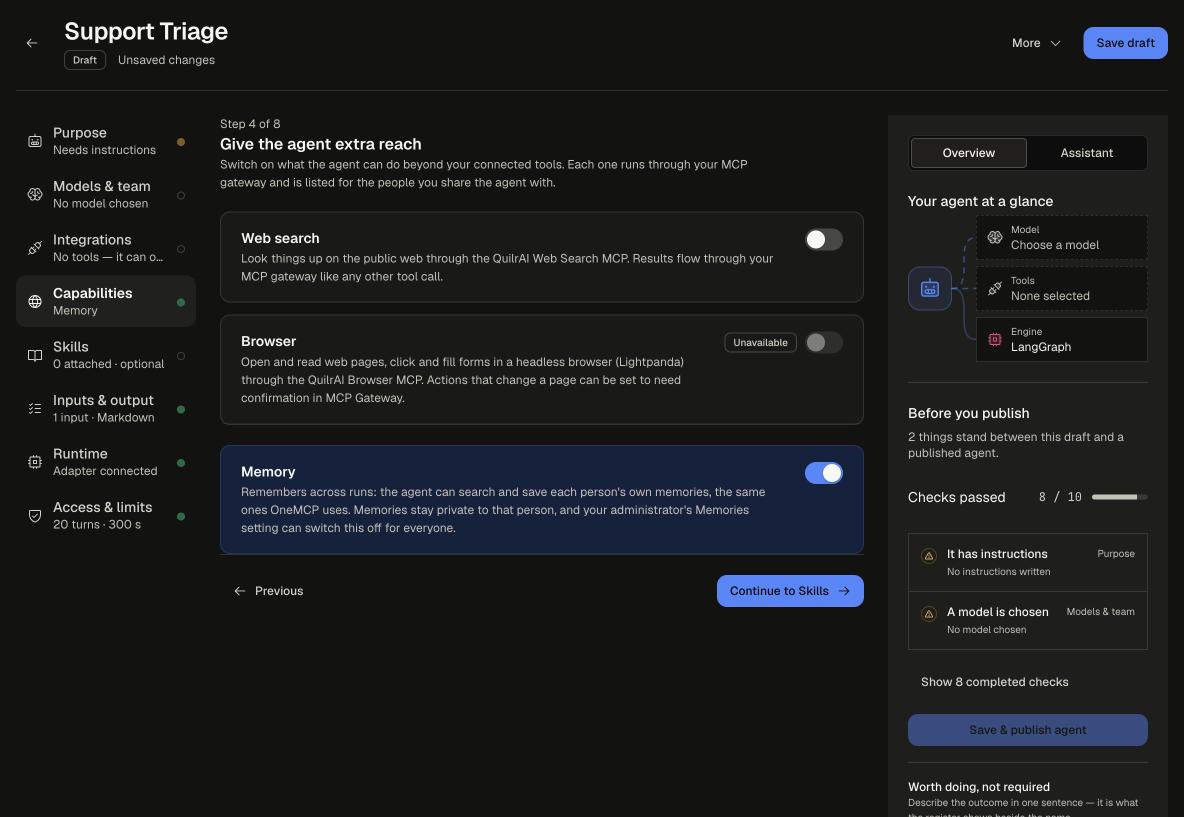This screenshot has width=1184, height=817.
Task: Click the Engine chip icon in overview
Action: 995,340
